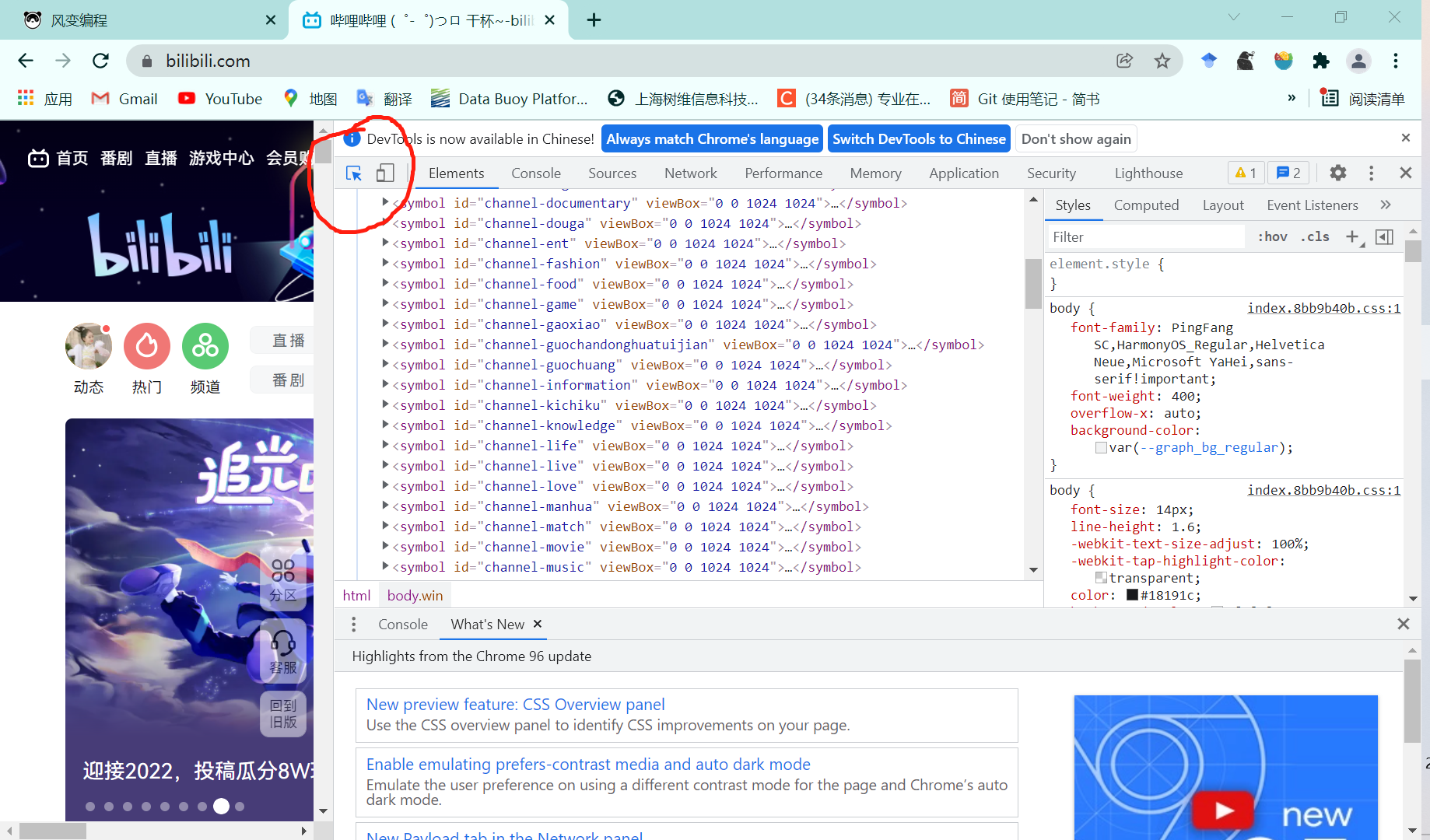Click the Don't show again button
Screen dimensions: 1430x840
tap(1076, 138)
